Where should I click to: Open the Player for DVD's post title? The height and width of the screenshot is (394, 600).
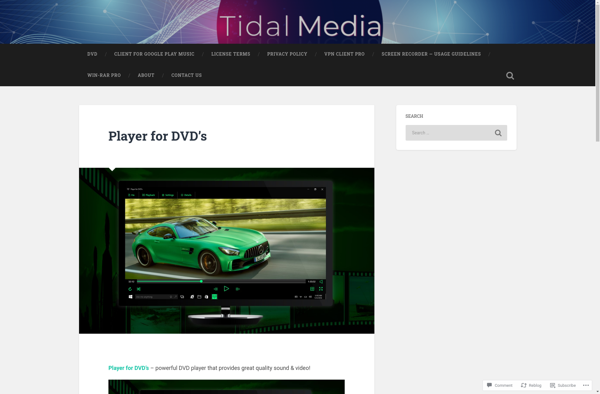coord(157,136)
